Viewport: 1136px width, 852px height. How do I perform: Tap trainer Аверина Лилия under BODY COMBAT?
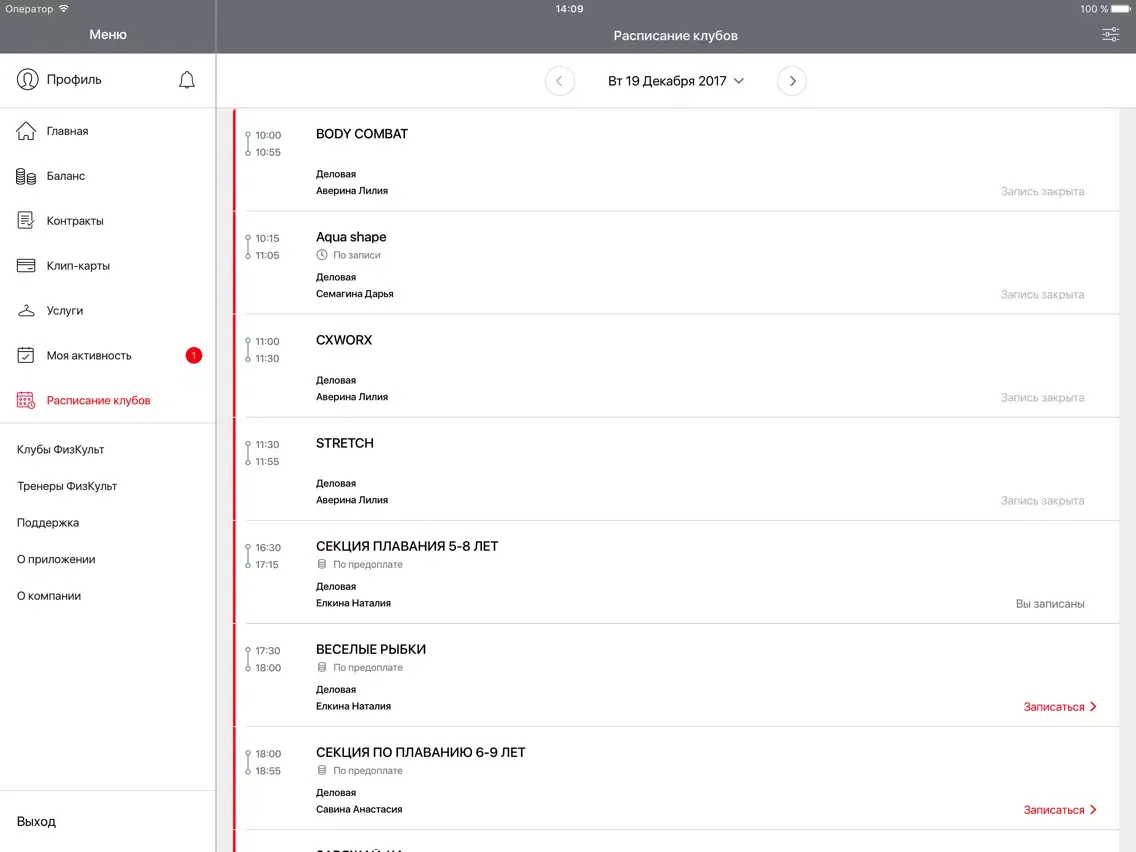click(352, 191)
